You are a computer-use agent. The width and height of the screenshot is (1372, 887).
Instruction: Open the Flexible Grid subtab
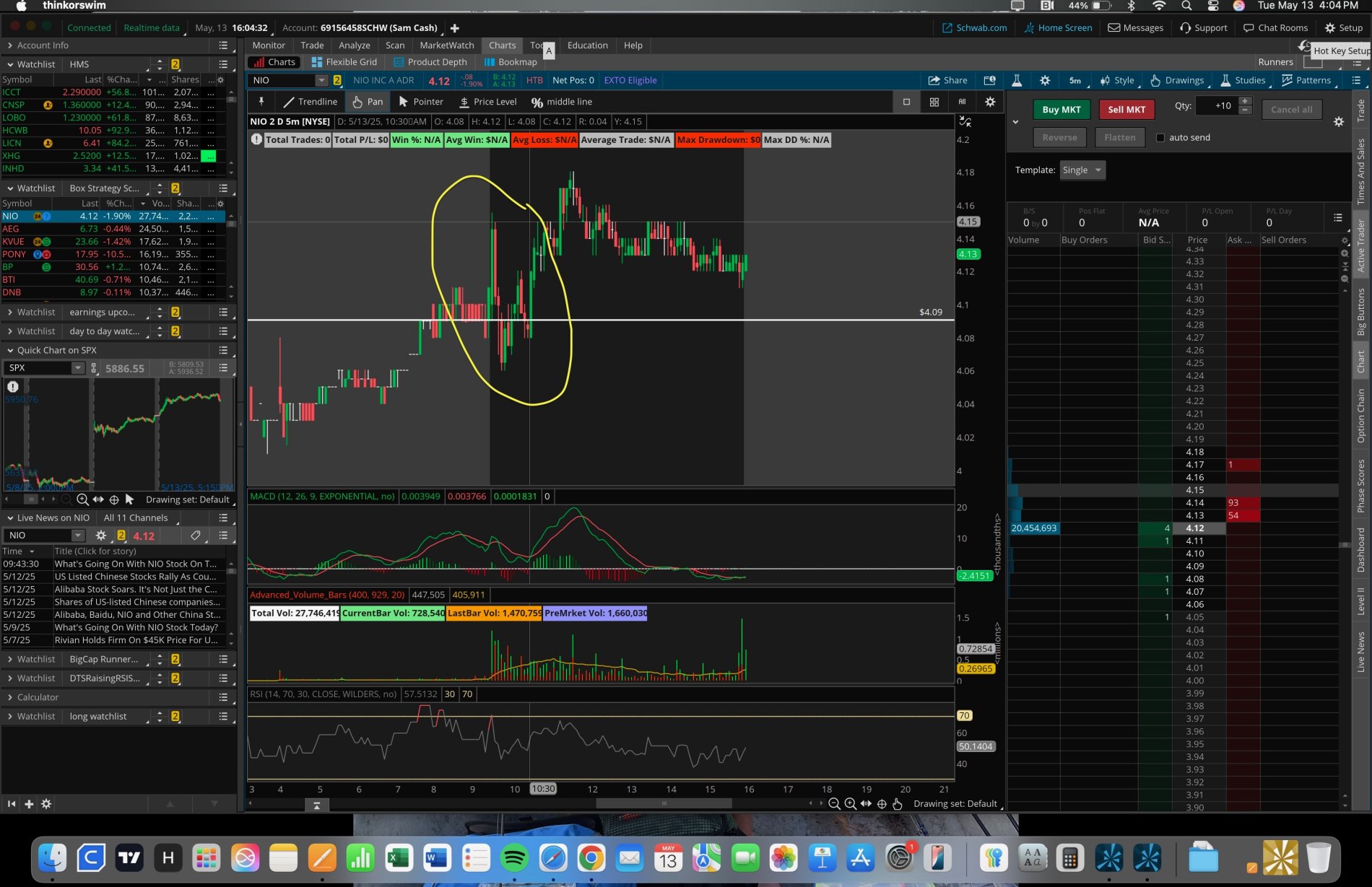tap(344, 62)
